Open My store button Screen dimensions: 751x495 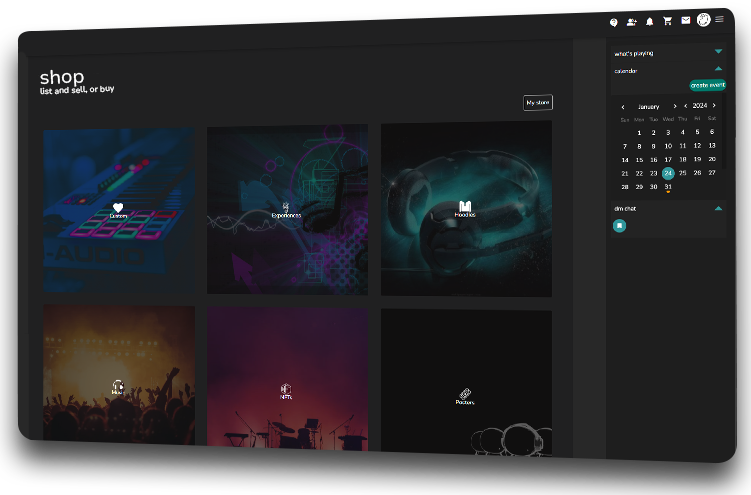pyautogui.click(x=537, y=102)
